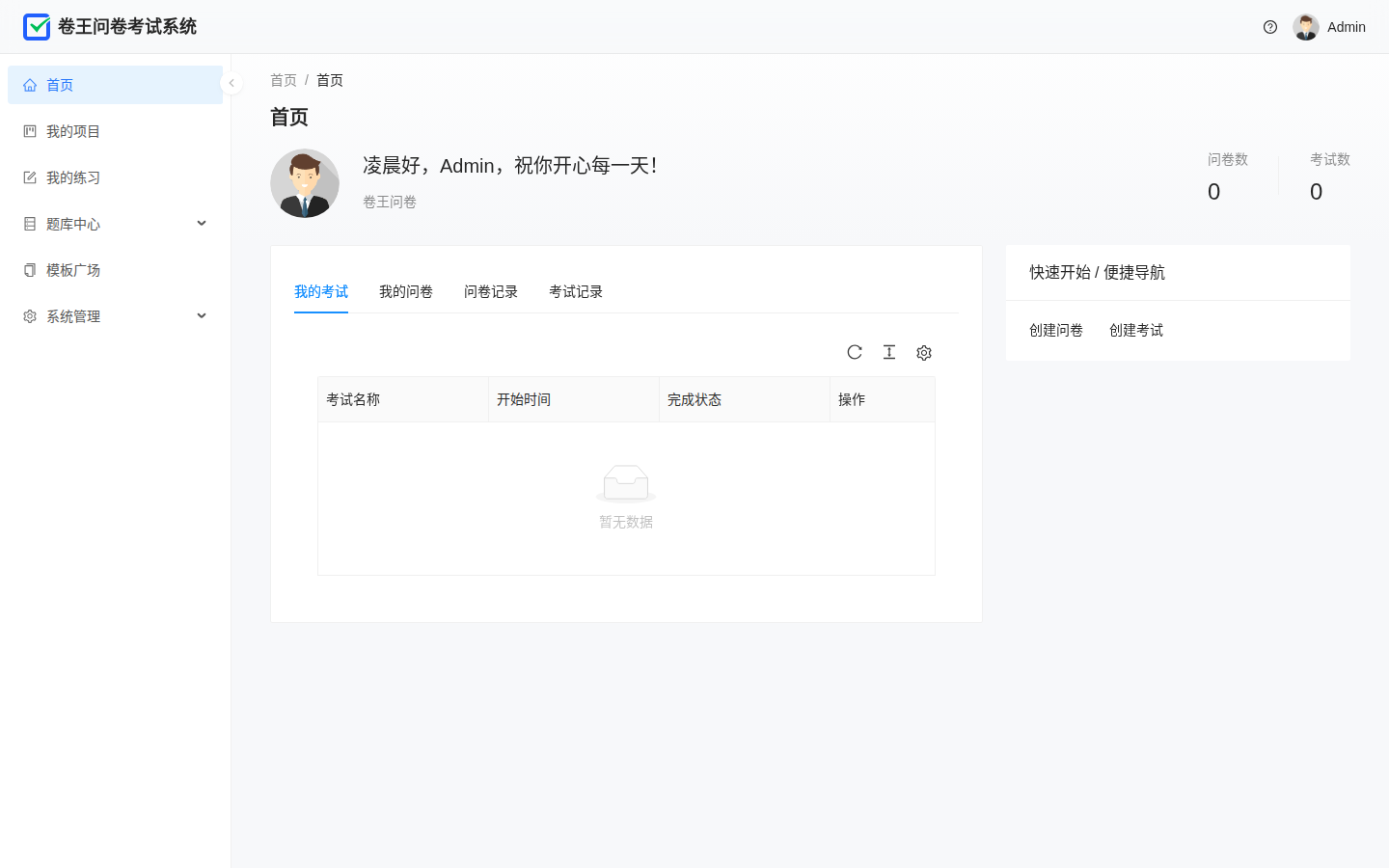
Task: Click the large profile avatar picture
Action: pyautogui.click(x=305, y=183)
